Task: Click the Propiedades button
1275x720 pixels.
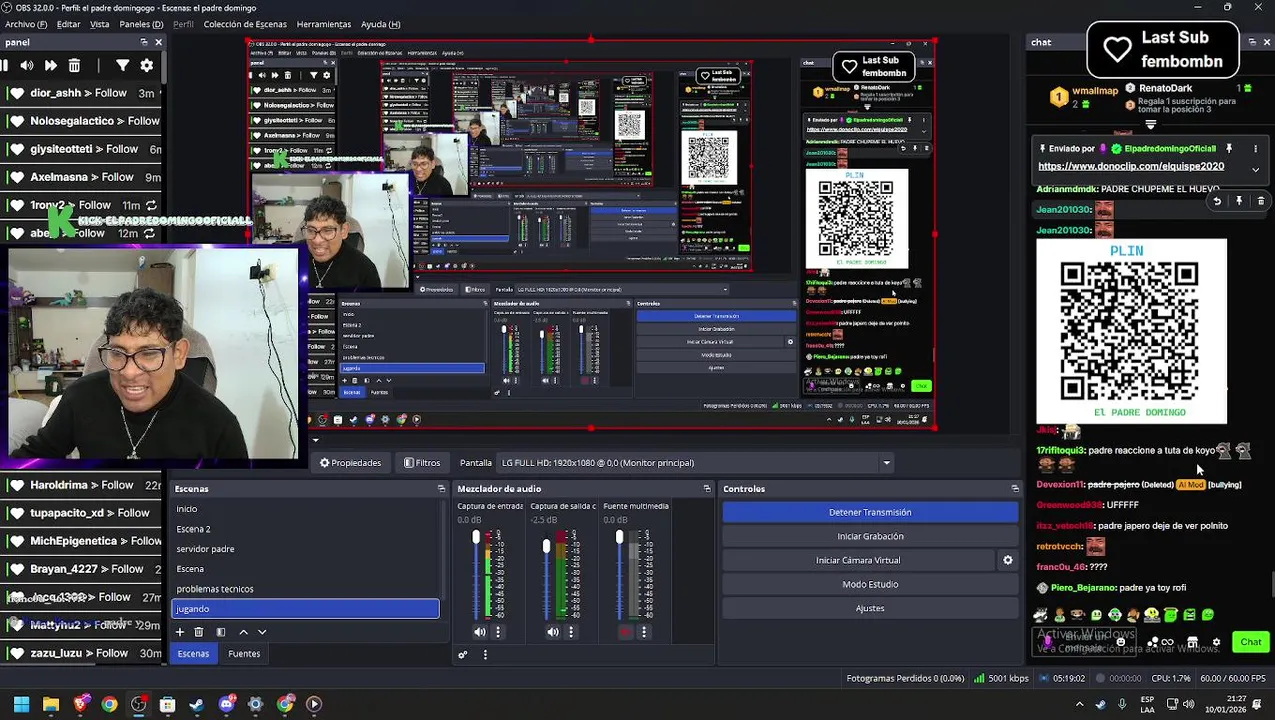Action: [350, 463]
